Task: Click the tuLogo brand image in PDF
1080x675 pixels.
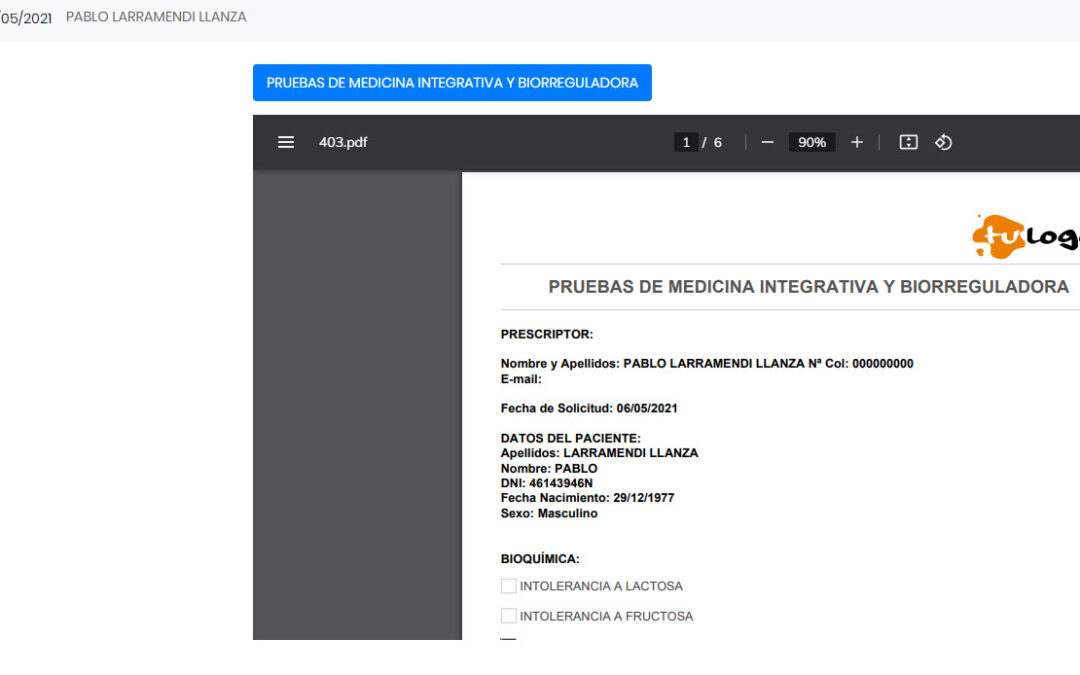Action: pyautogui.click(x=1026, y=236)
